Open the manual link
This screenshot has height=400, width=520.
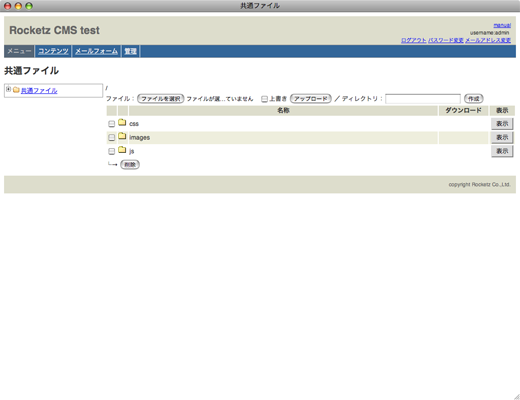(502, 25)
